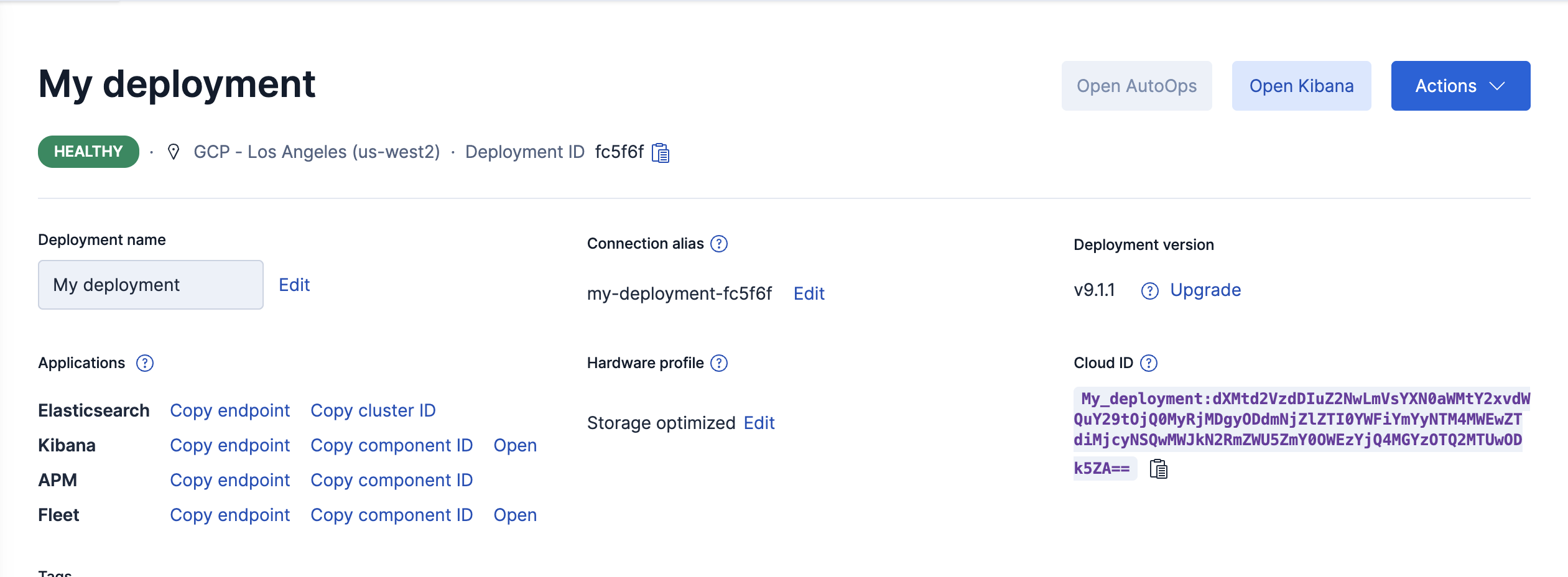Copy the Elasticsearch endpoint

tap(230, 410)
